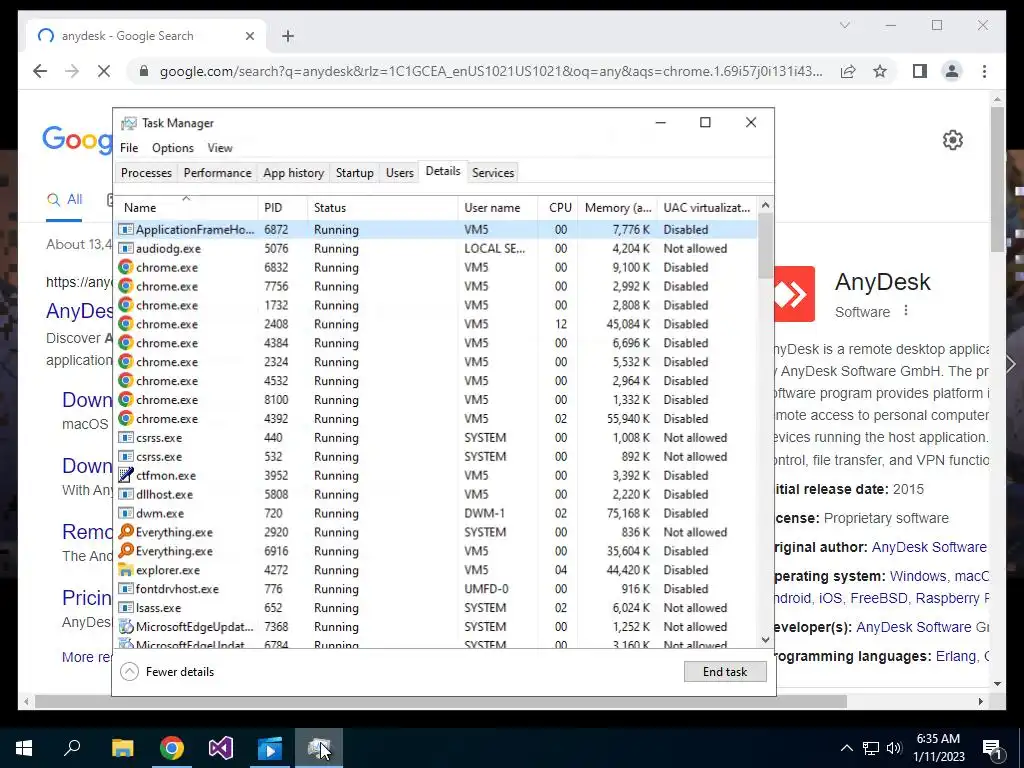Open the View menu in Task Manager
The width and height of the screenshot is (1024, 768).
(220, 148)
